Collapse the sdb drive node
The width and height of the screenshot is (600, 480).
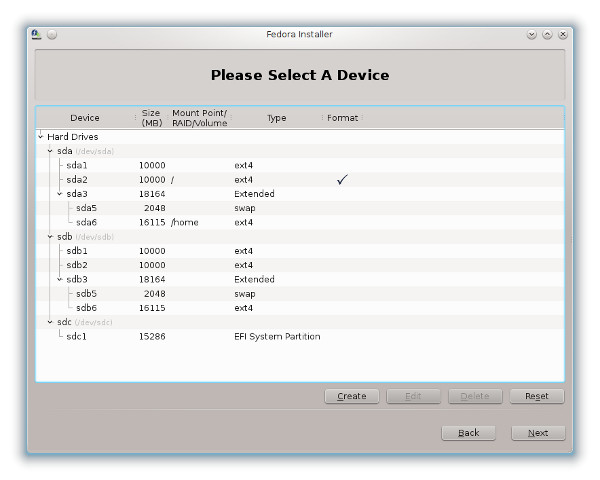point(50,237)
